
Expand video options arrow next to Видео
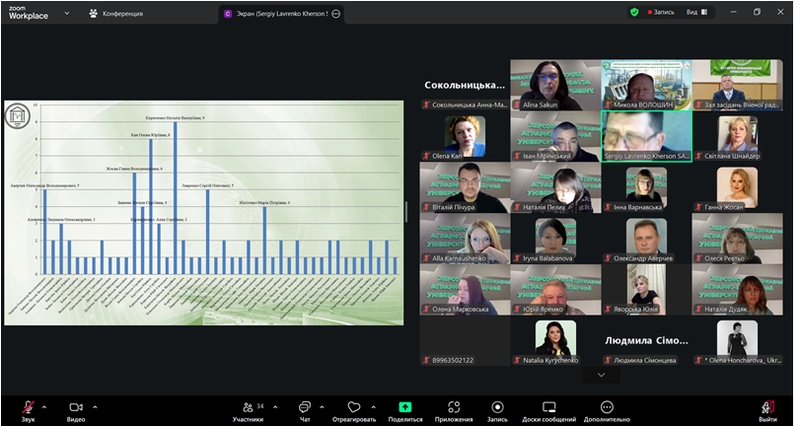click(95, 406)
